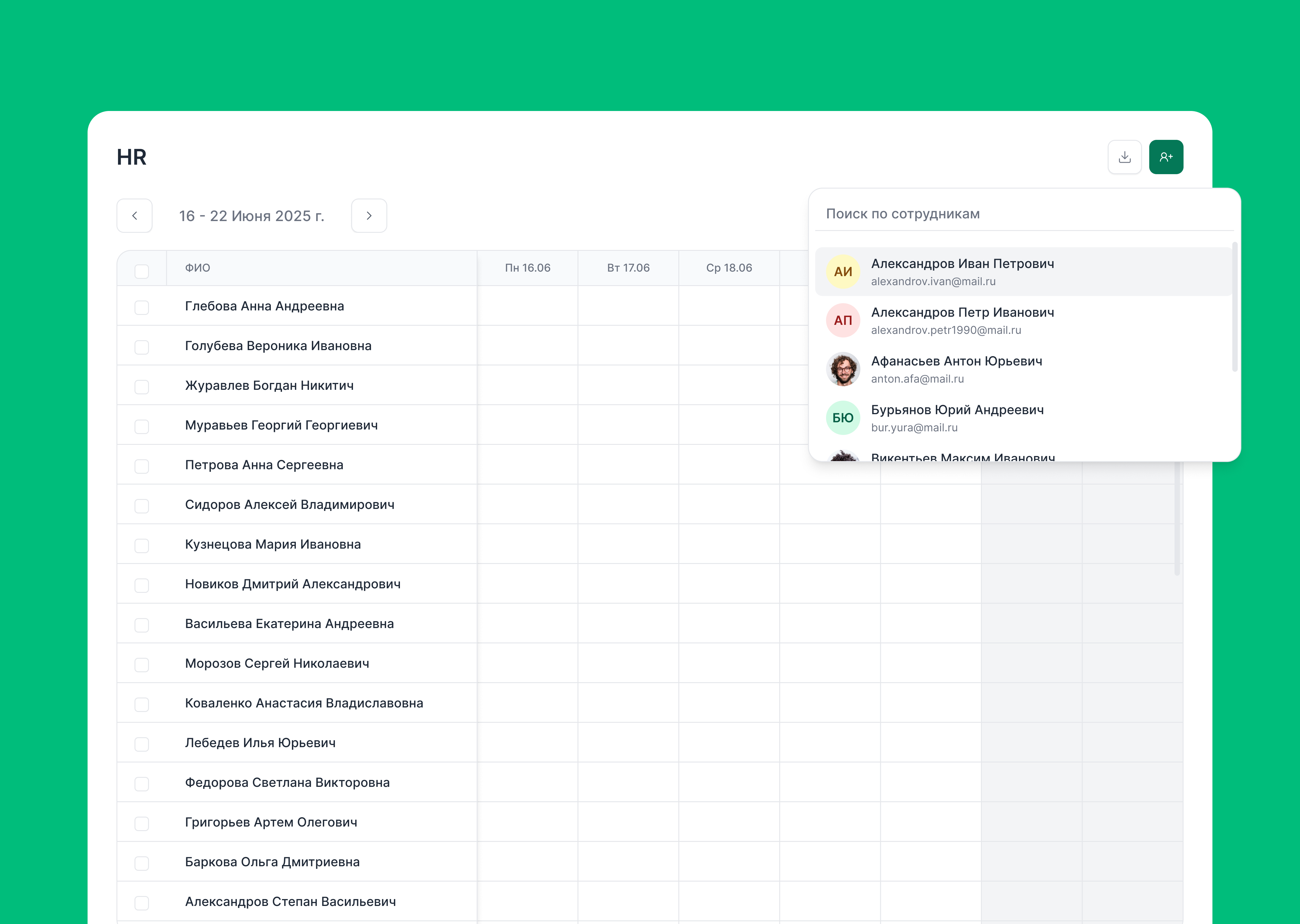Toggle the select-all checkbox in header
The width and height of the screenshot is (1300, 924).
coord(142,271)
